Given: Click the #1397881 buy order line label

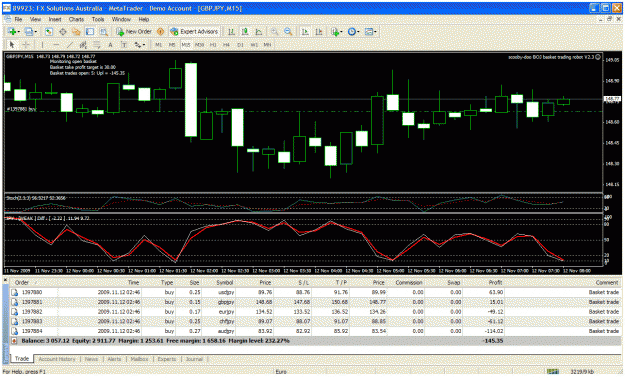Looking at the screenshot, I should tap(22, 109).
